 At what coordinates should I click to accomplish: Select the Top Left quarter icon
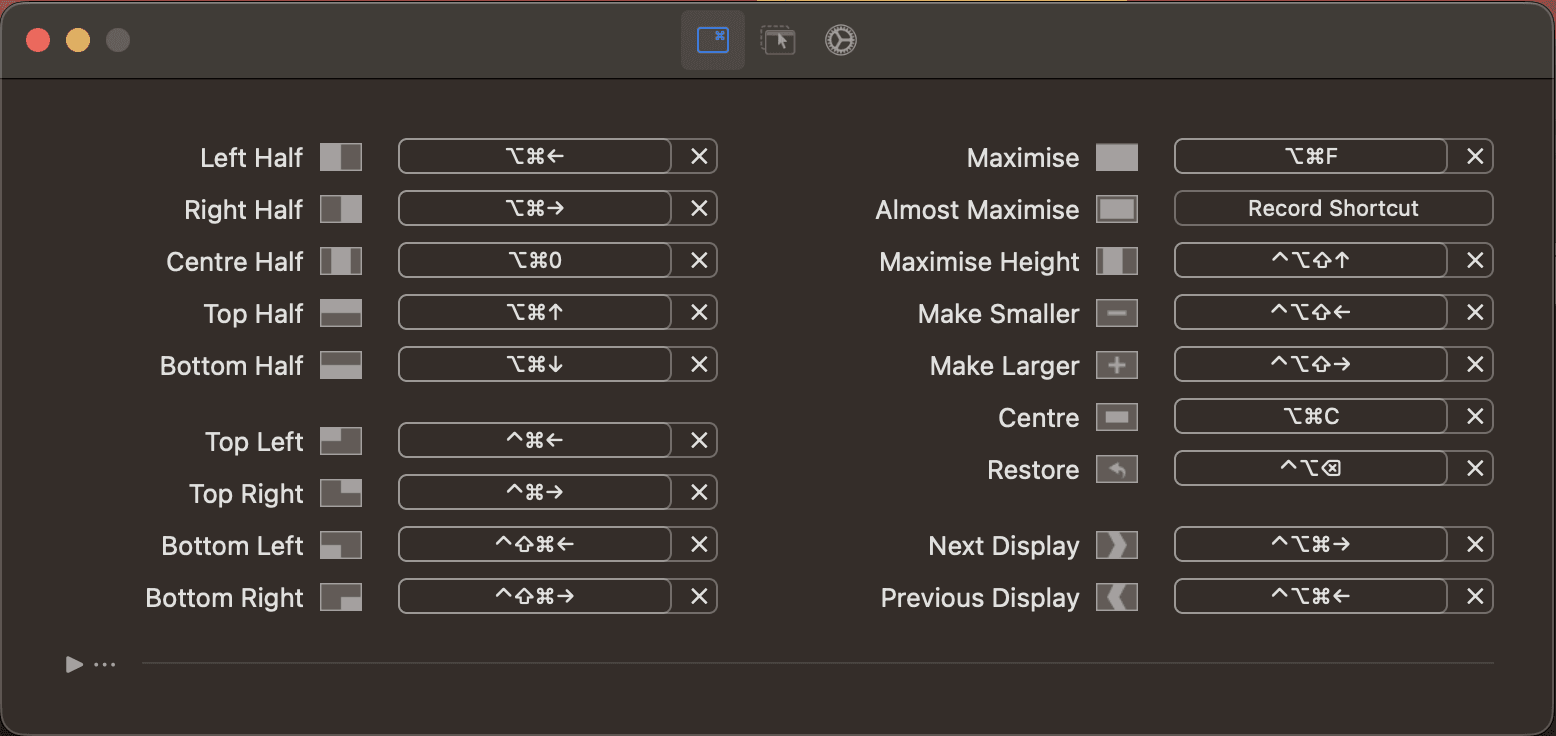tap(341, 440)
